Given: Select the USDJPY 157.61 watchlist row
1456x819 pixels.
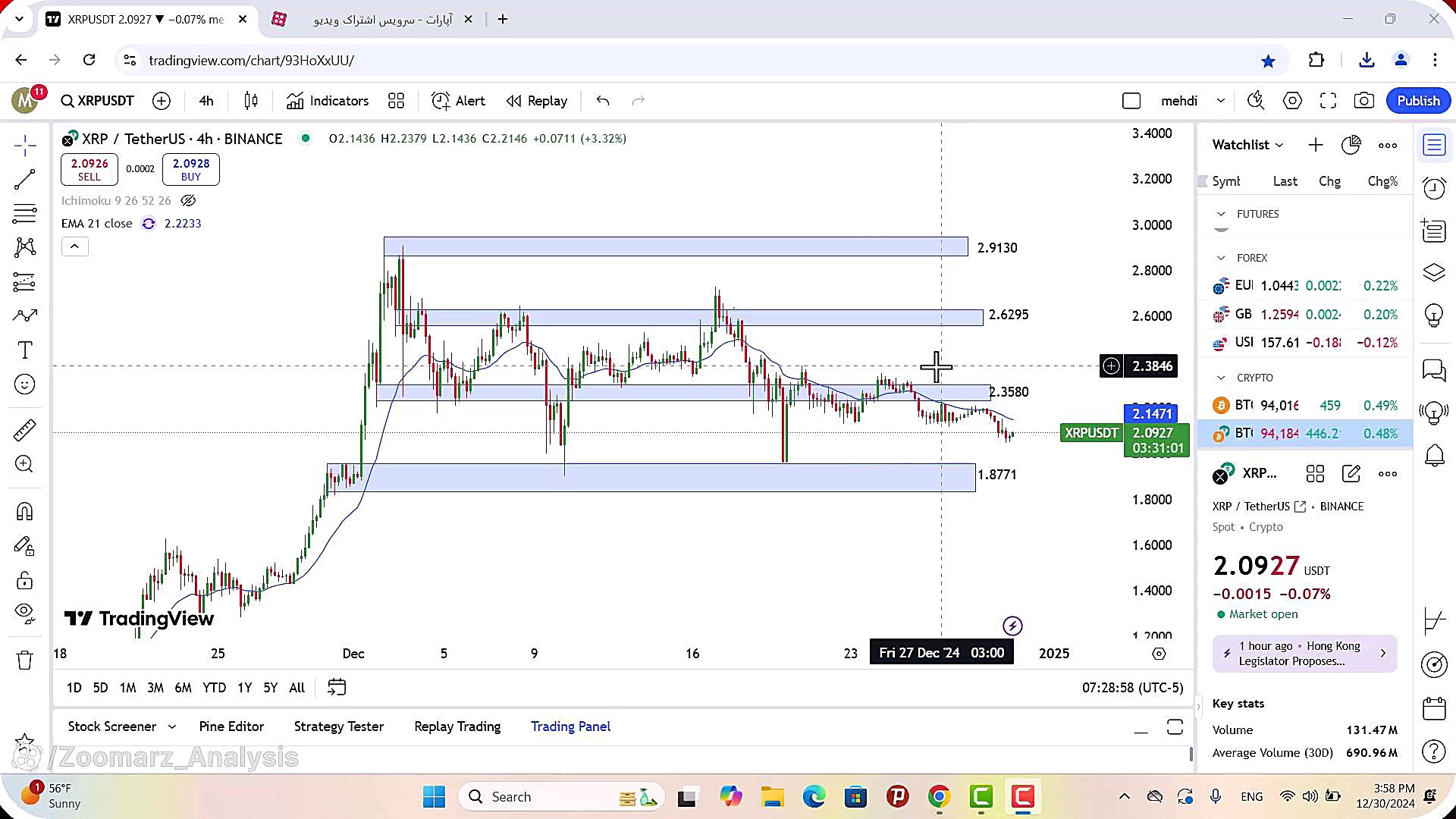Looking at the screenshot, I should pos(1304,343).
